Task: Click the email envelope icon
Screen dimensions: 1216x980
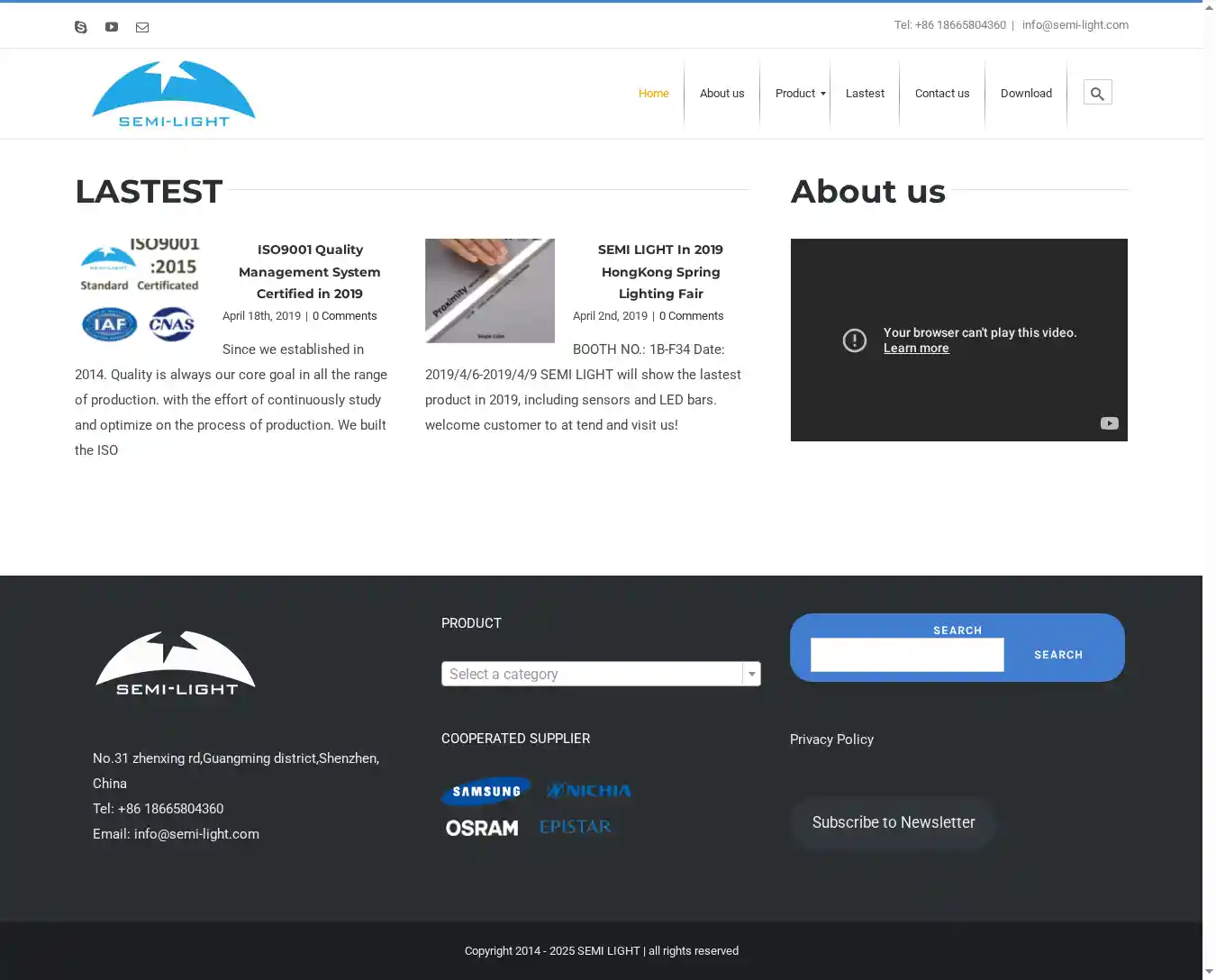Action: click(142, 27)
